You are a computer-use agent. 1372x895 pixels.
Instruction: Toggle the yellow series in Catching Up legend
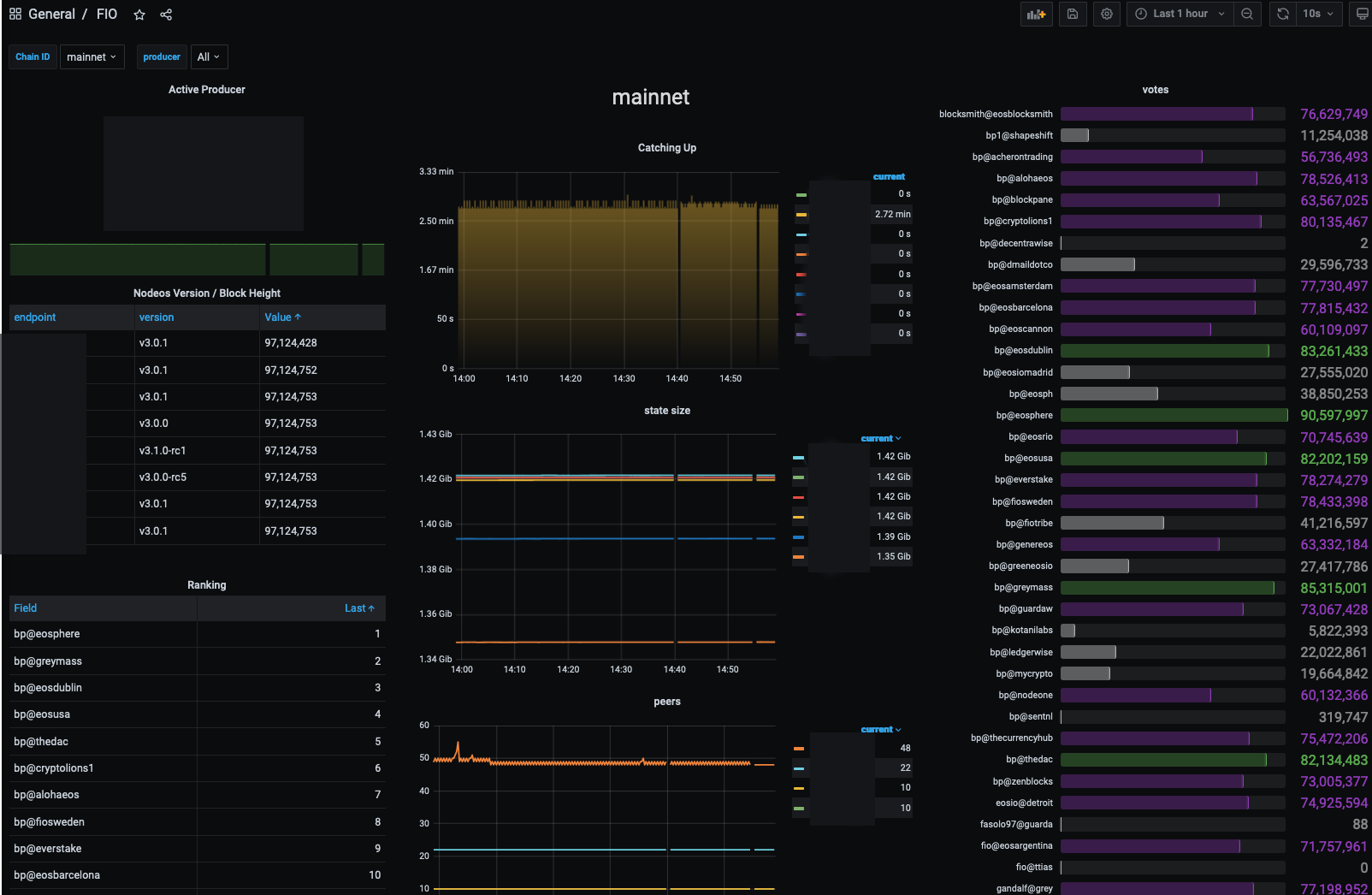click(x=801, y=215)
